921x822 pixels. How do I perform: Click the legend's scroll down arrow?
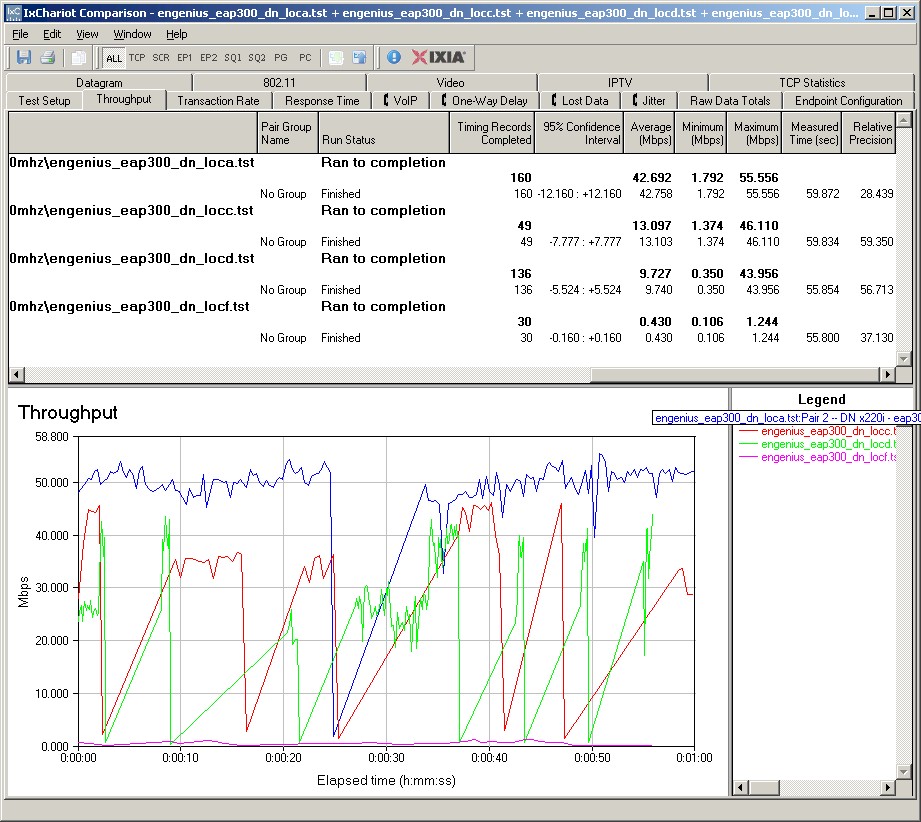point(904,771)
